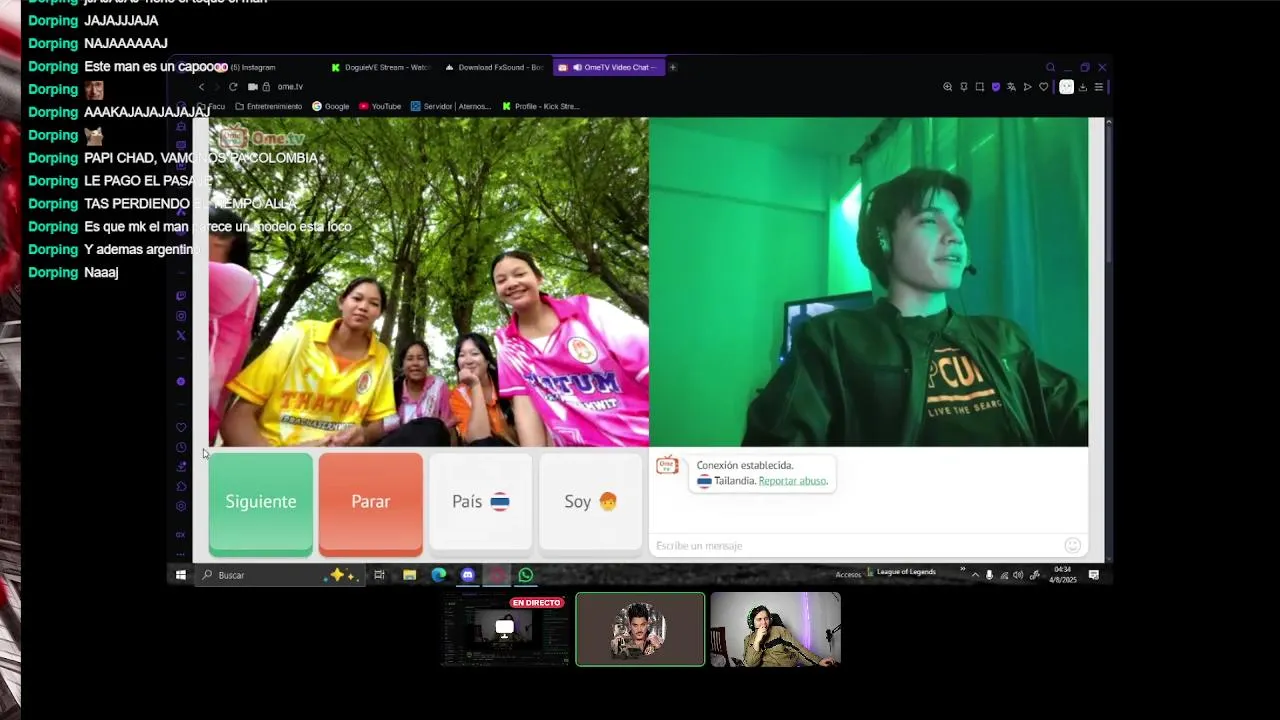
Task: Select the EN DIRECTO screen share thumbnail
Action: point(504,629)
